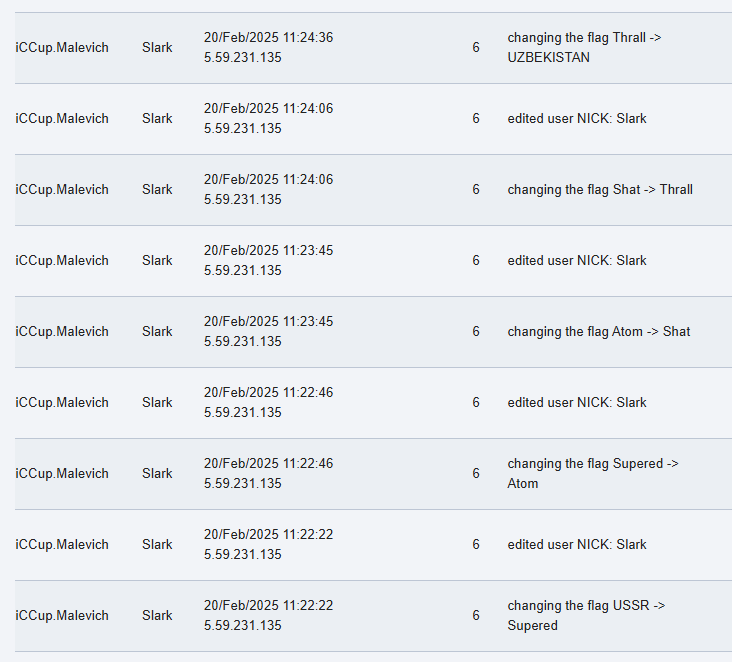
Task: Click iCCup.Malevich in the Atom -> Shat row
Action: pos(62,331)
